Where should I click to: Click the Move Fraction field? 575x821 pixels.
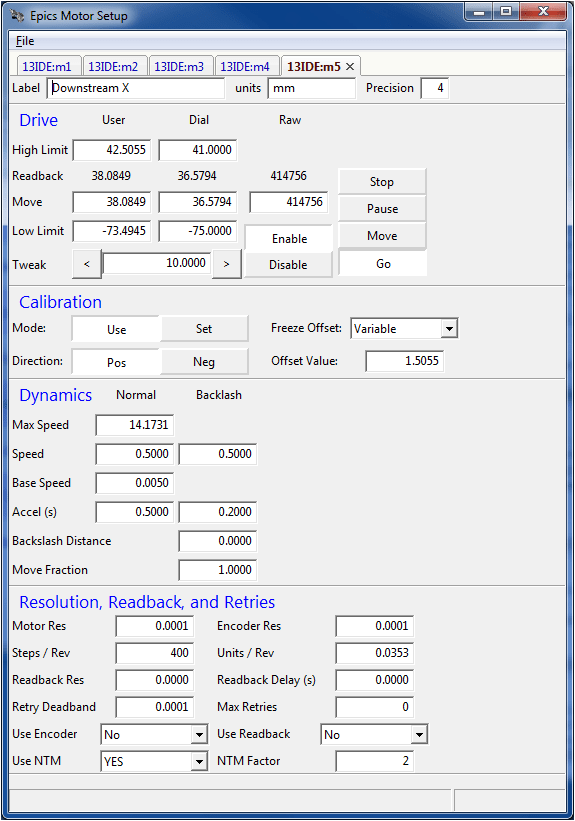[218, 570]
